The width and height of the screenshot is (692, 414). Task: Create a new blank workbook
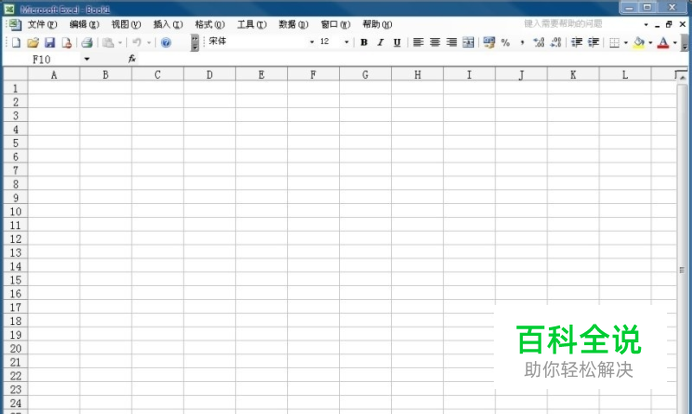tap(16, 42)
